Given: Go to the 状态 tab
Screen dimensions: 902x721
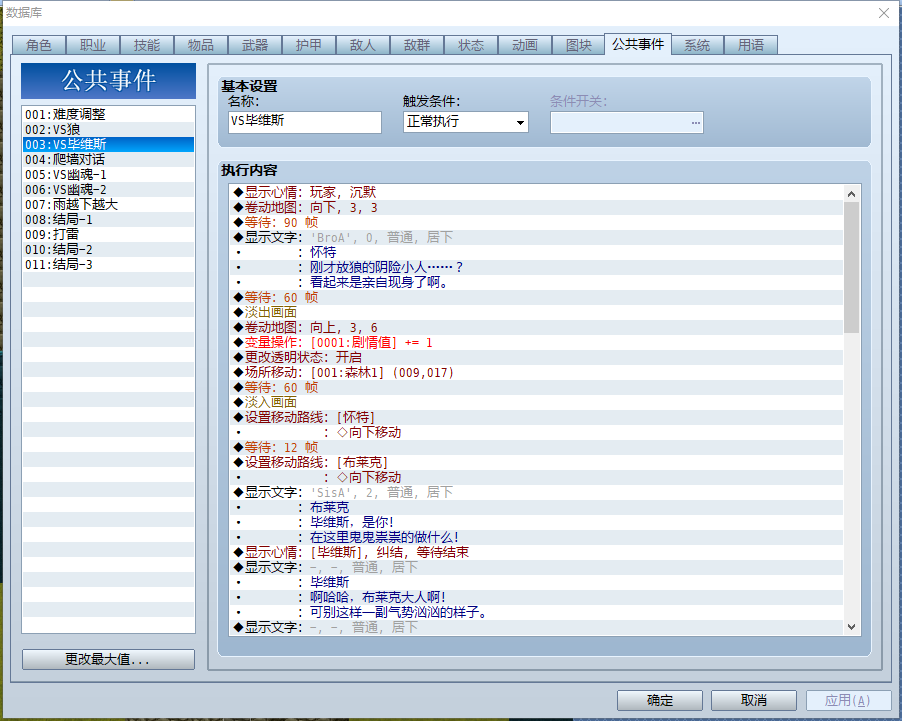Looking at the screenshot, I should (x=471, y=45).
